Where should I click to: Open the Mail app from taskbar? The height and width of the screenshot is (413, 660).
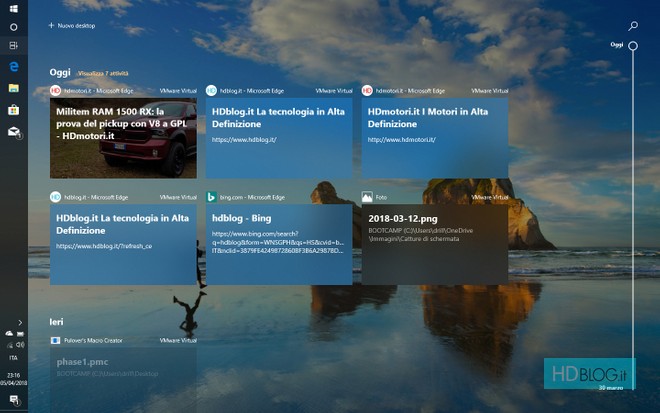point(13,130)
